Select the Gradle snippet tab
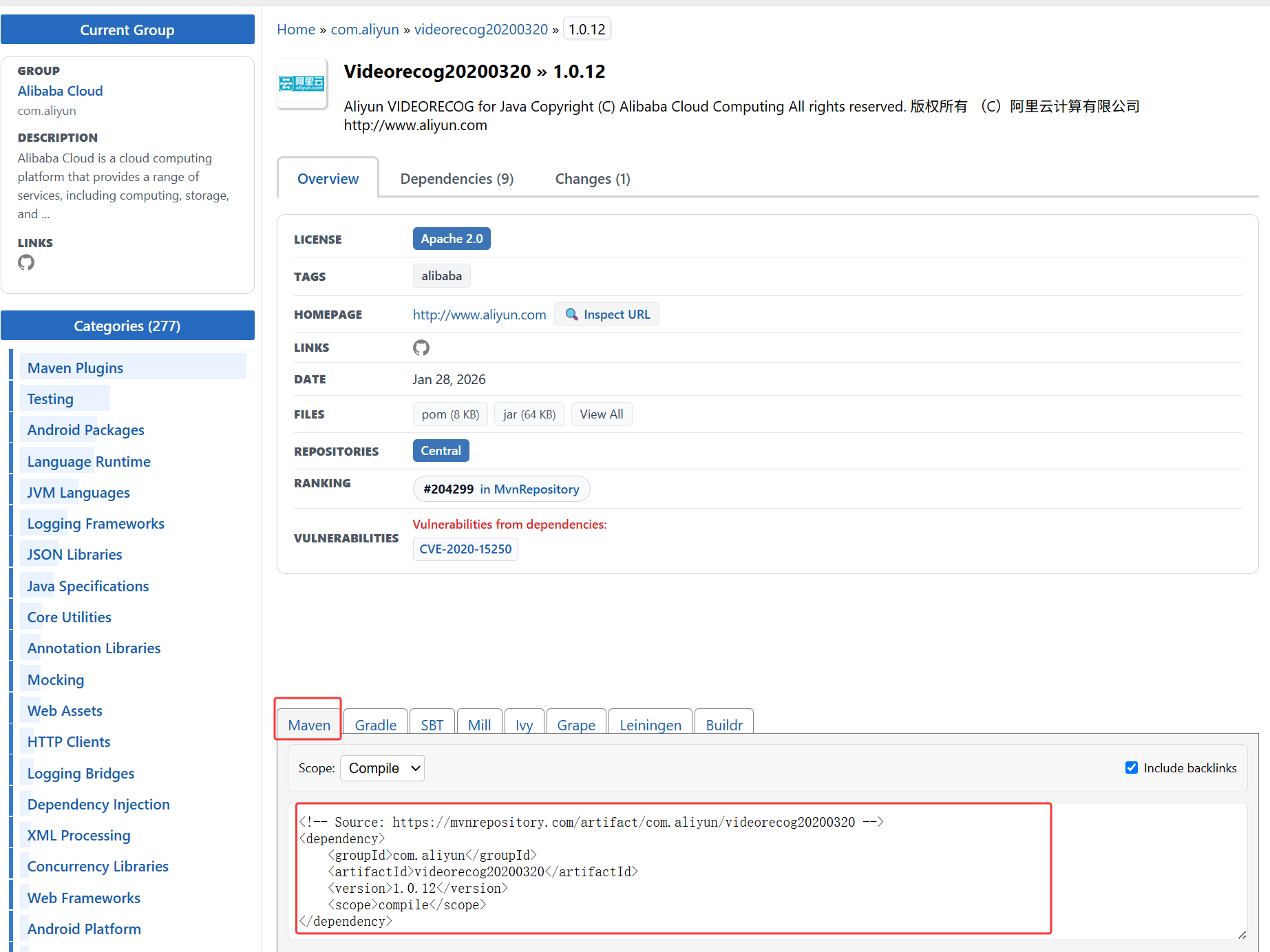This screenshot has height=952, width=1270. [375, 725]
